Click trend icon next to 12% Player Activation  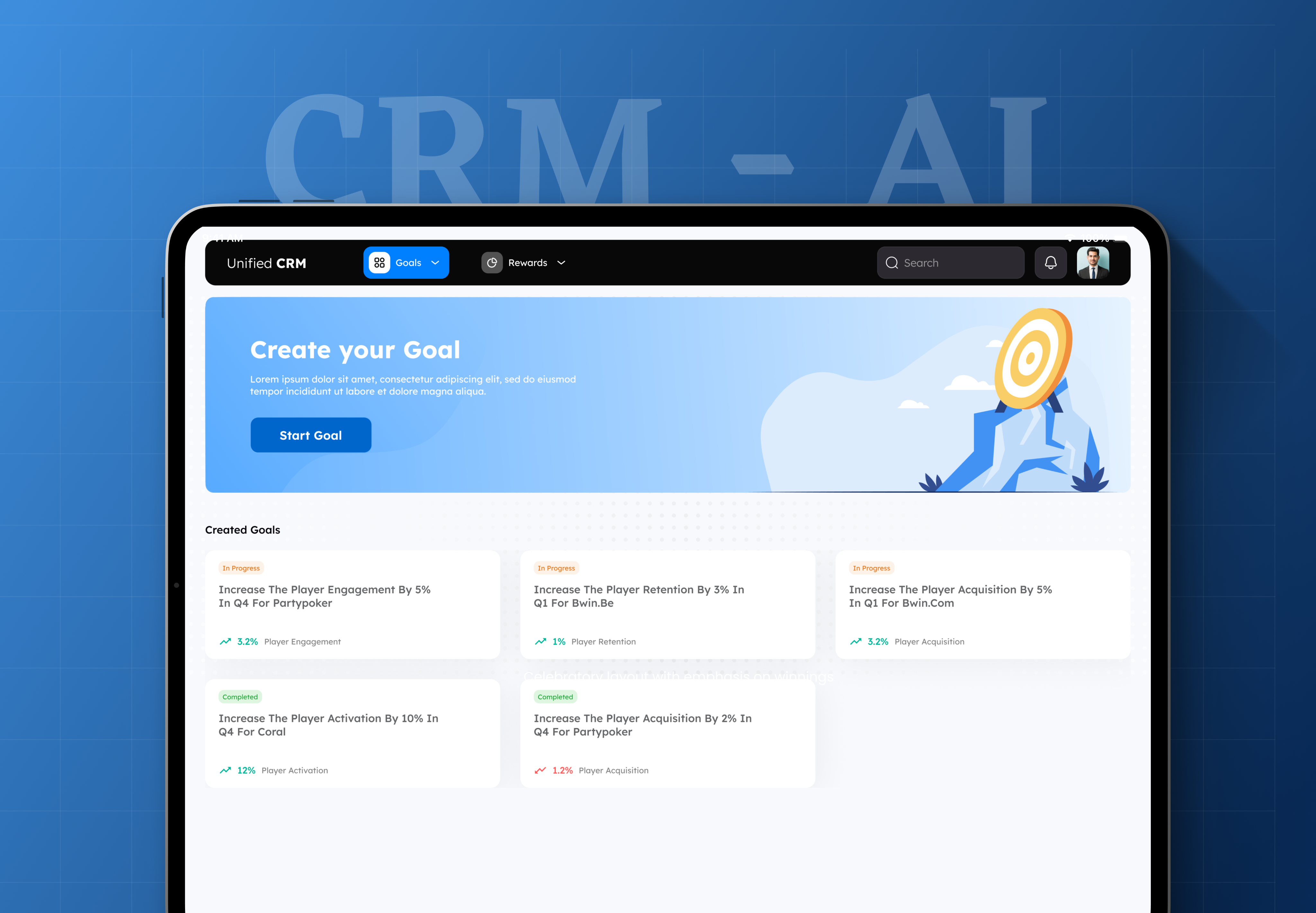(226, 770)
